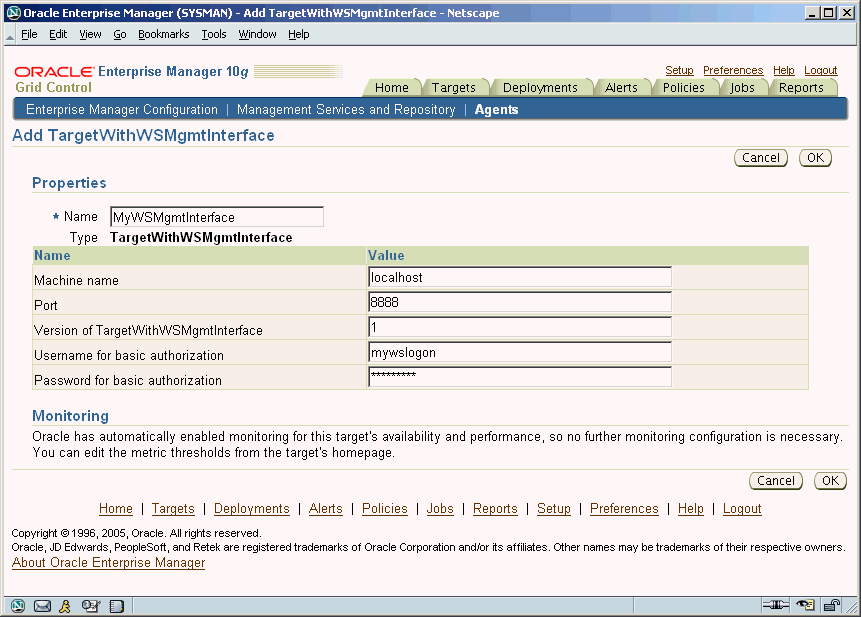The image size is (861, 617).
Task: Click the Machine name field with localhost
Action: tap(520, 277)
